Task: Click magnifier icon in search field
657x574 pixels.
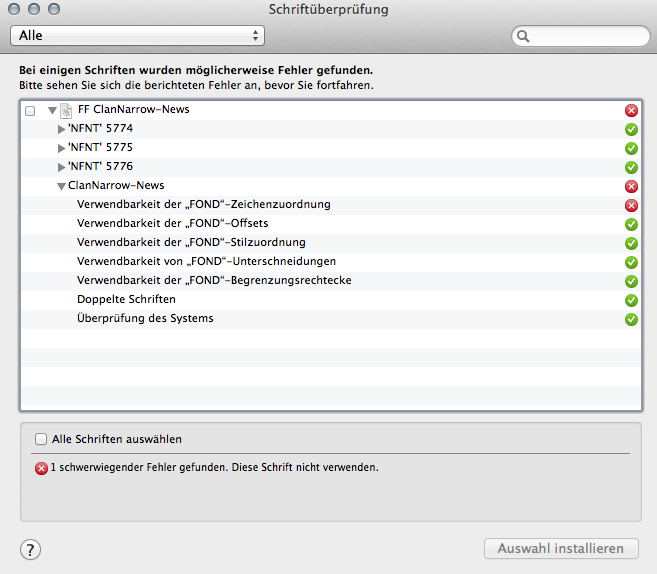Action: (x=523, y=36)
